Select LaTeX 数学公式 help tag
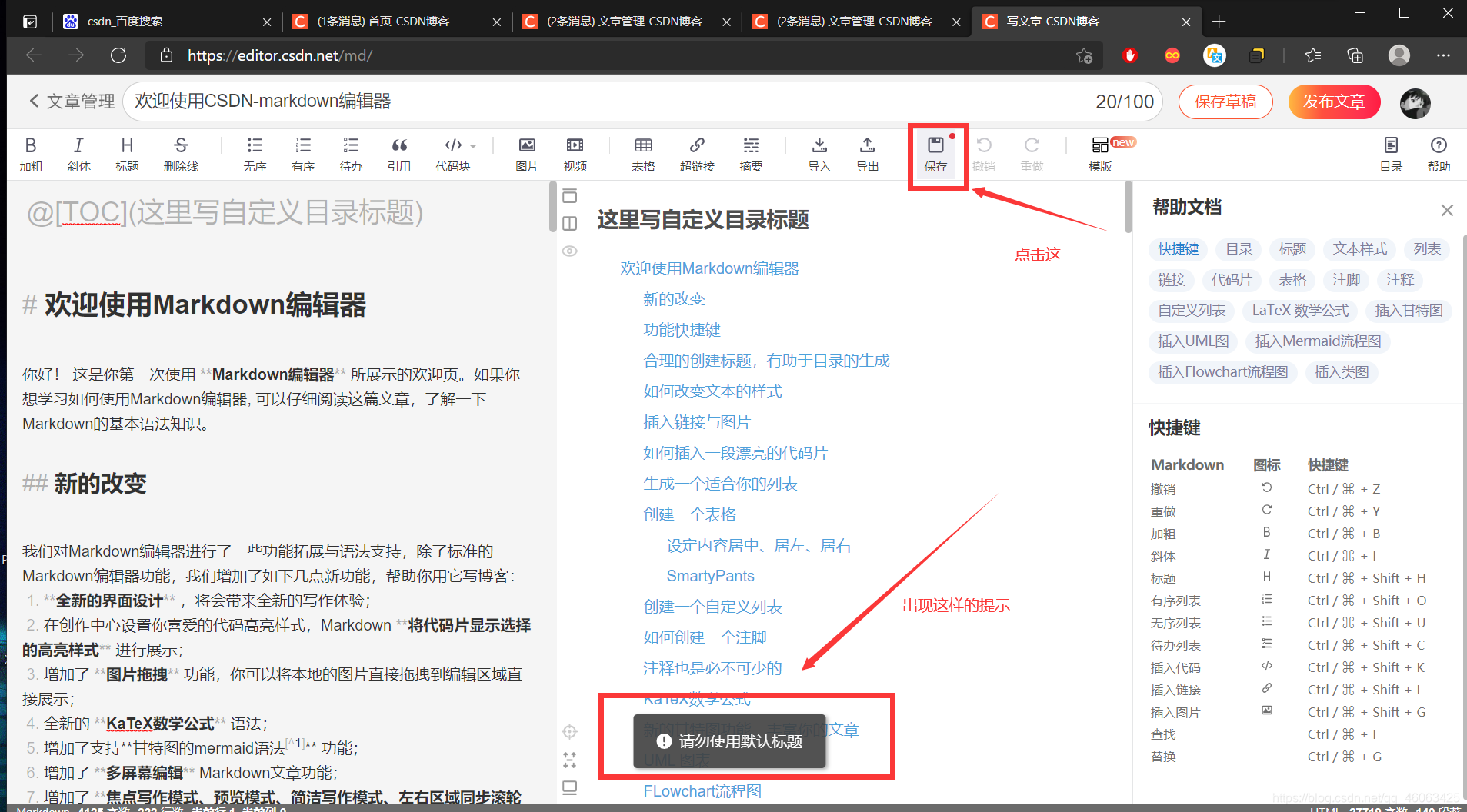This screenshot has height=812, width=1467. pyautogui.click(x=1300, y=311)
